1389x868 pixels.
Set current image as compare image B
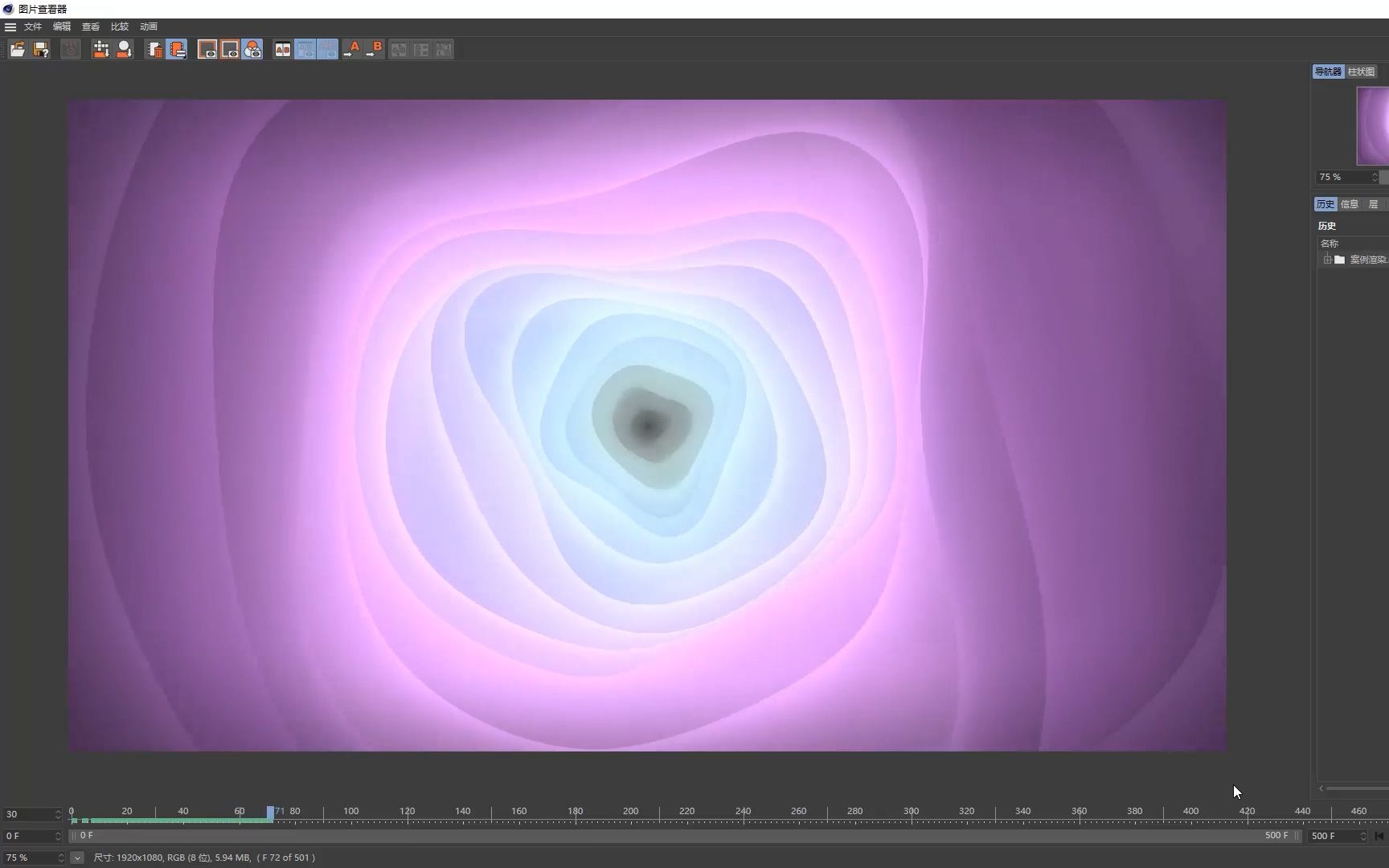pos(375,49)
